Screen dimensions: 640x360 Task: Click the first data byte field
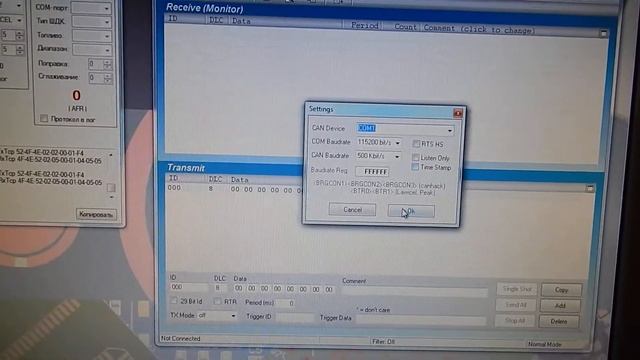click(239, 288)
